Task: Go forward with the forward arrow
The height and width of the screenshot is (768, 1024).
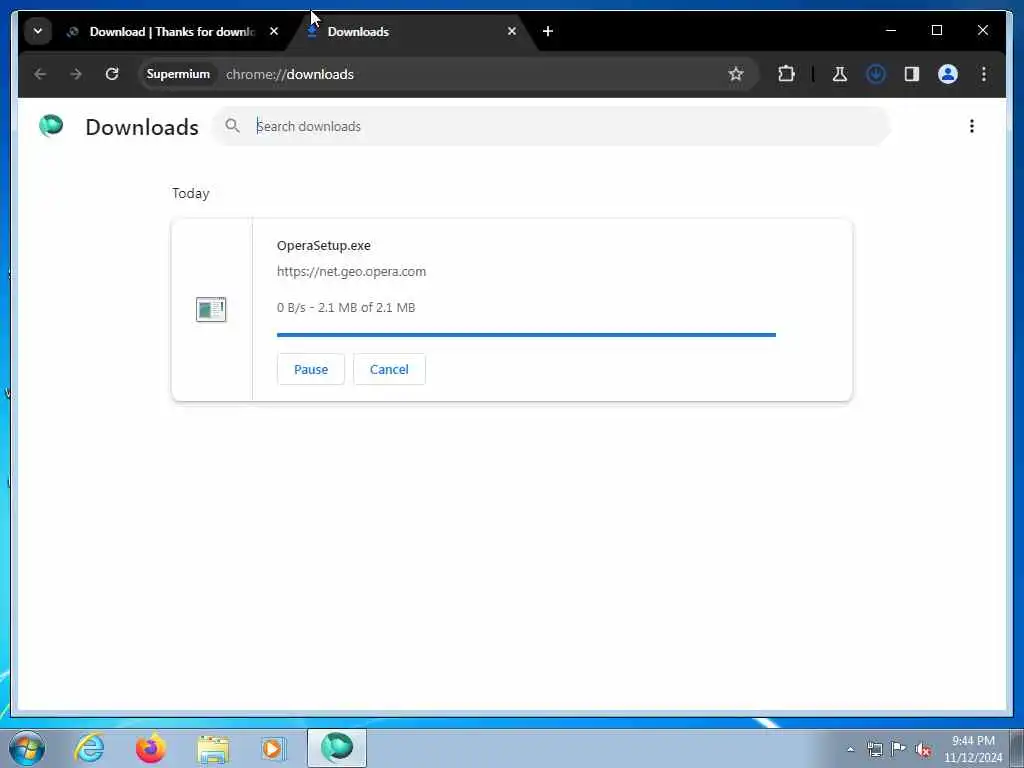Action: coord(76,74)
